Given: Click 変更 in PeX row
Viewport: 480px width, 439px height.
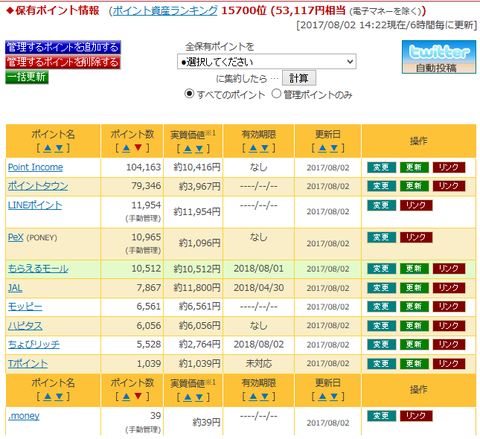Looking at the screenshot, I should click(382, 237).
